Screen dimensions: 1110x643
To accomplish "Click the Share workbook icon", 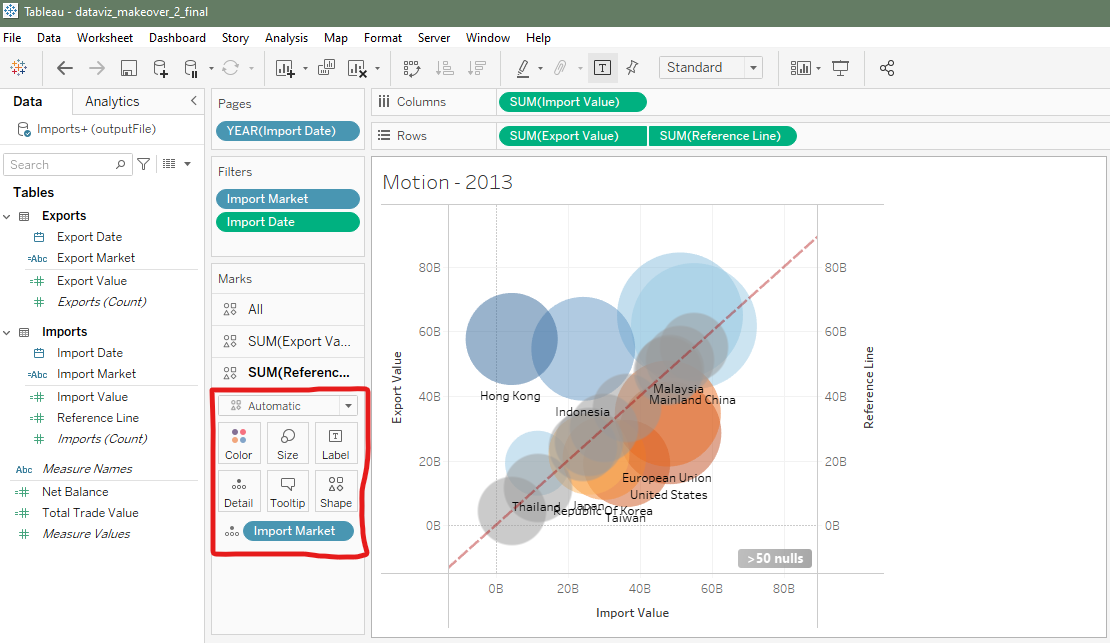I will 886,68.
